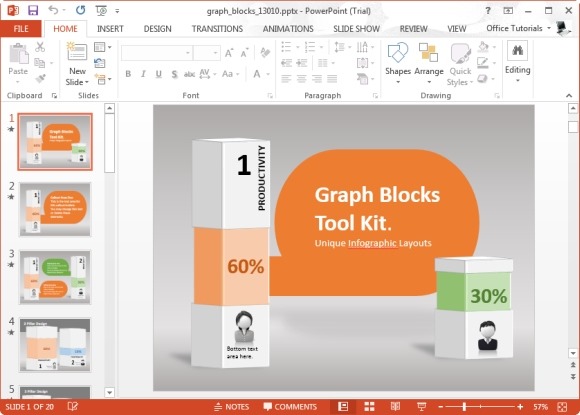The image size is (580, 415).
Task: Collapse the ribbon with the chevron
Action: 569,95
